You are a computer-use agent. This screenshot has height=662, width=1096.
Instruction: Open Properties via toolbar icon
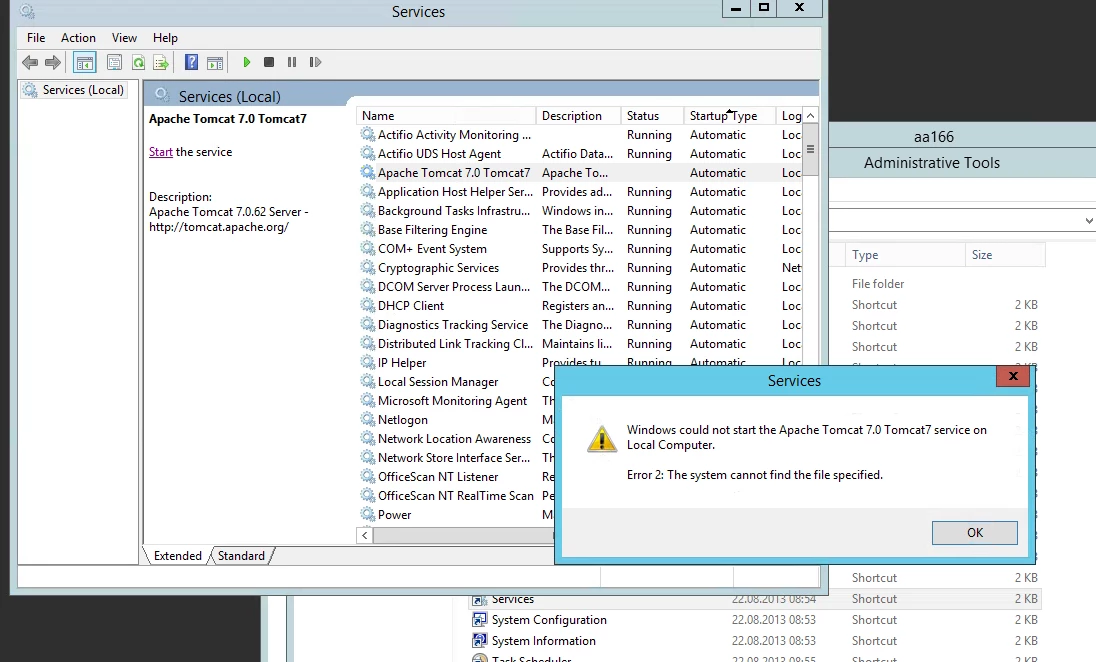(114, 62)
